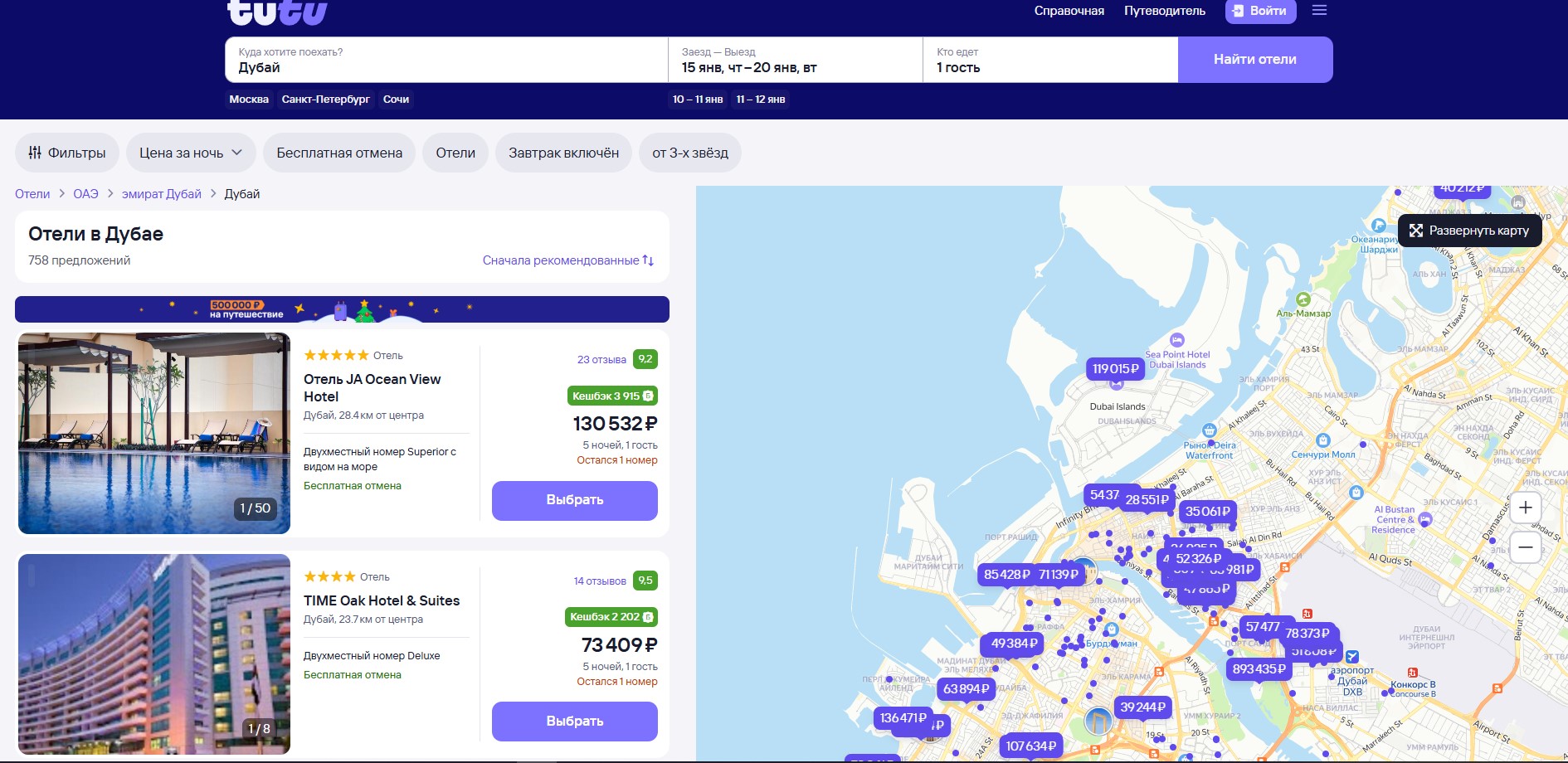Open the Сначала рекомендованные sort menu
The image size is (1568, 763).
click(568, 260)
